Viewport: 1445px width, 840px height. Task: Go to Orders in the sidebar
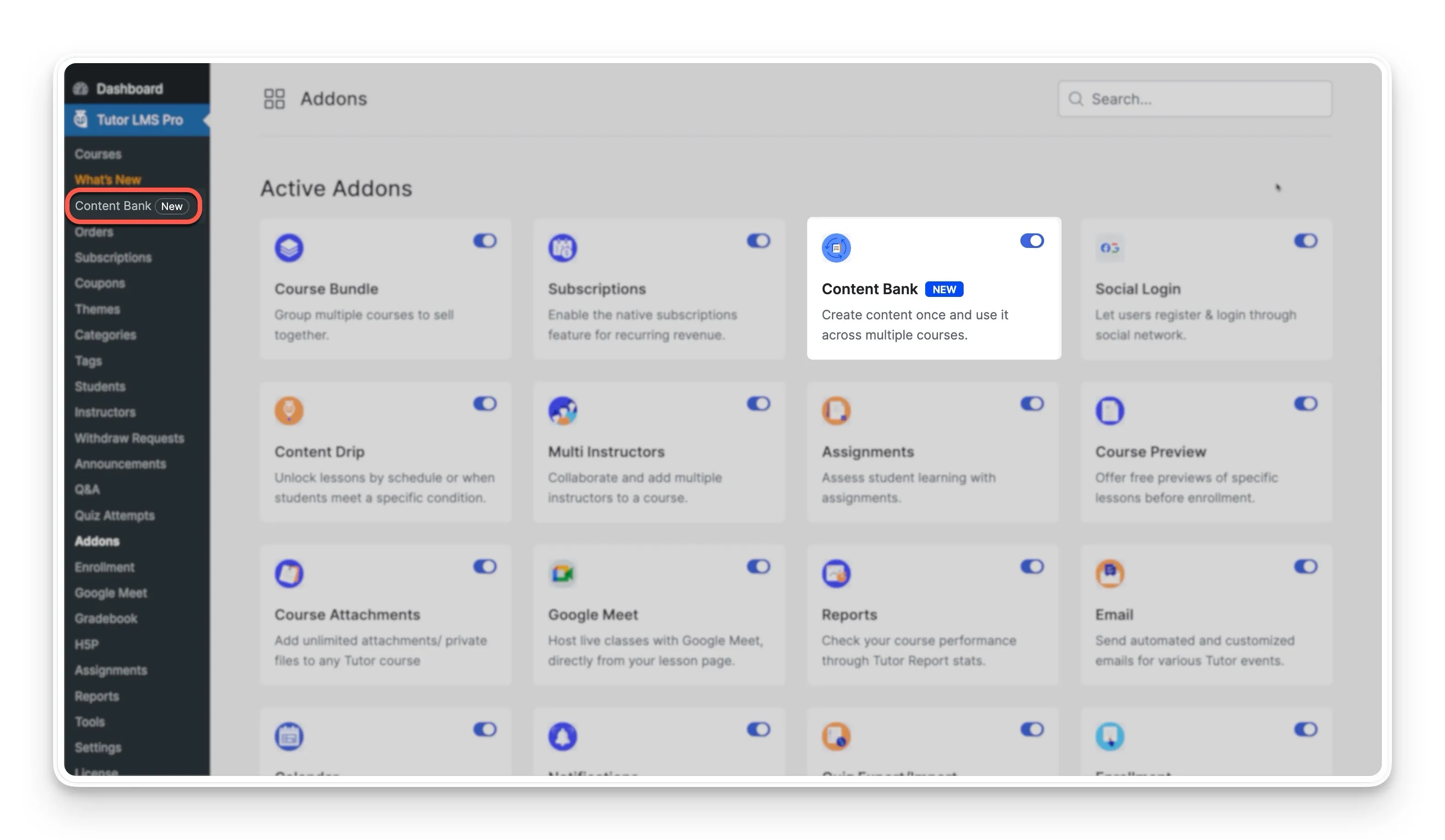click(x=94, y=232)
